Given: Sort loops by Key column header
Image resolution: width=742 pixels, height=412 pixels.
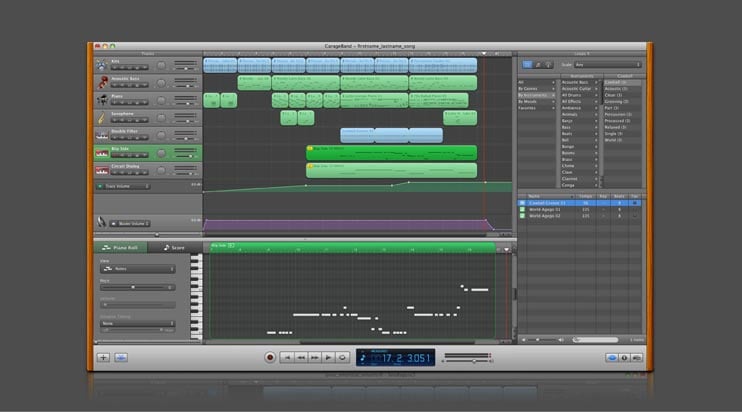Looking at the screenshot, I should click(x=603, y=196).
